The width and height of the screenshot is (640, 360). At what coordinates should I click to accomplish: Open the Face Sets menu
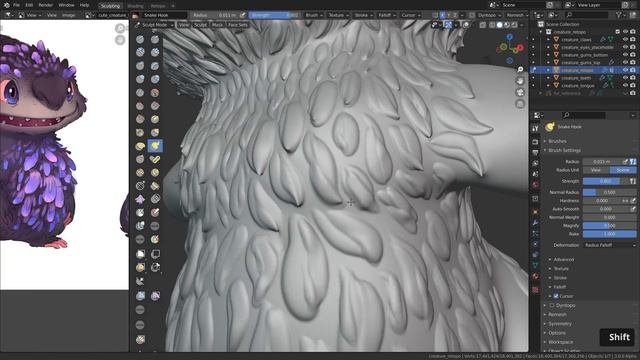[x=238, y=25]
